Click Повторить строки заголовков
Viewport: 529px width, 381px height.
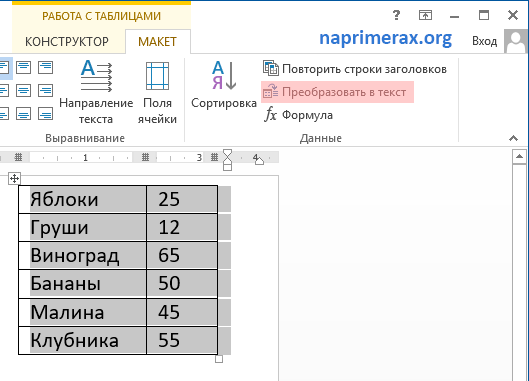coord(355,69)
